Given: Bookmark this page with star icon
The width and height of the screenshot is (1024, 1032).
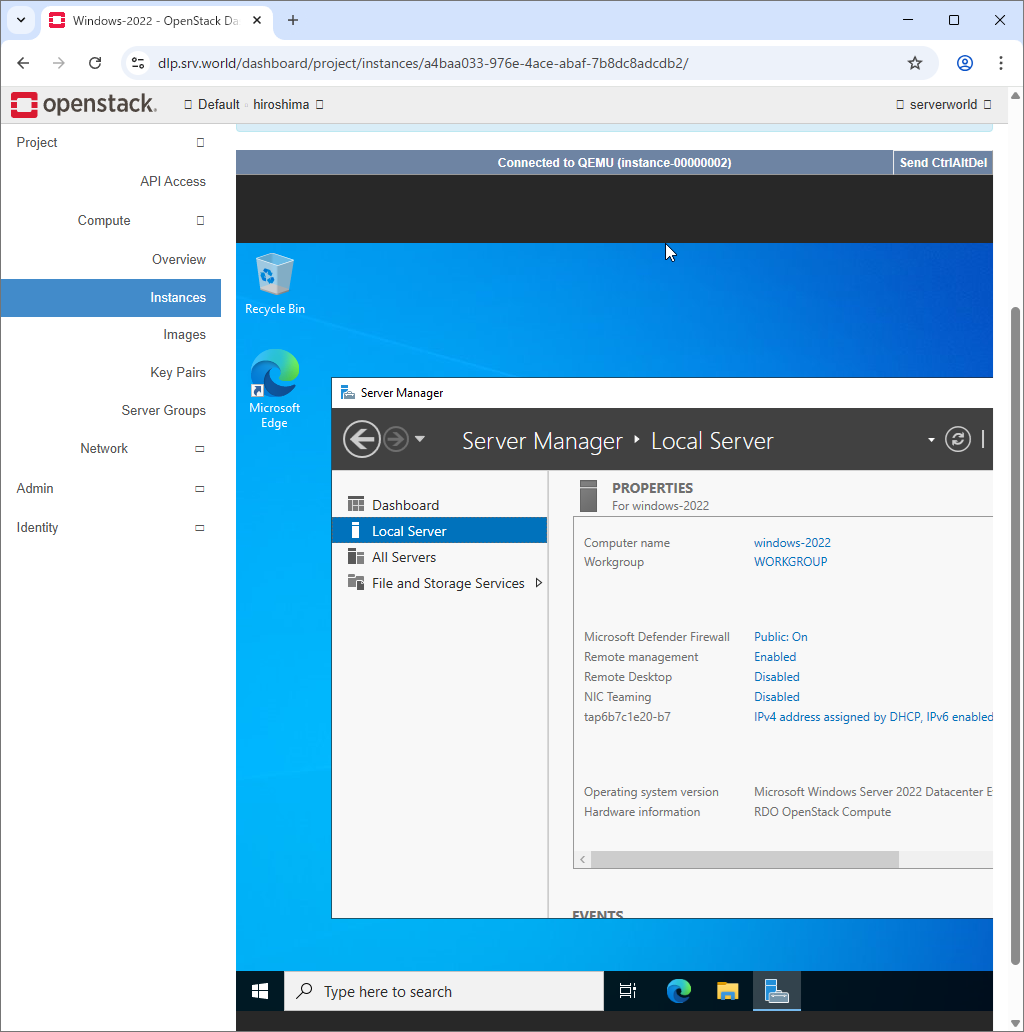Looking at the screenshot, I should click(915, 63).
